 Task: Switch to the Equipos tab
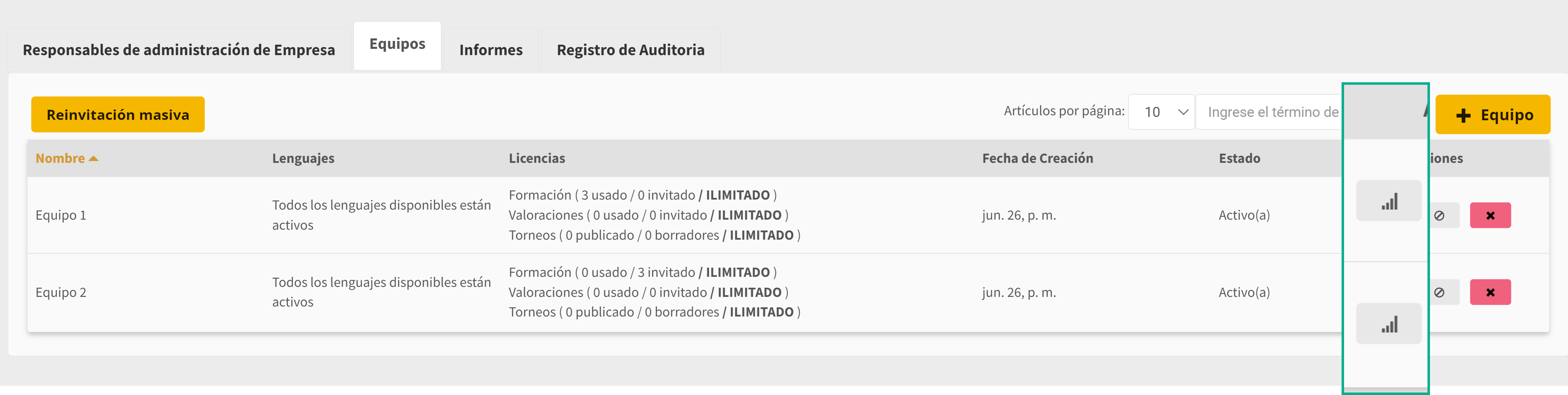click(397, 45)
